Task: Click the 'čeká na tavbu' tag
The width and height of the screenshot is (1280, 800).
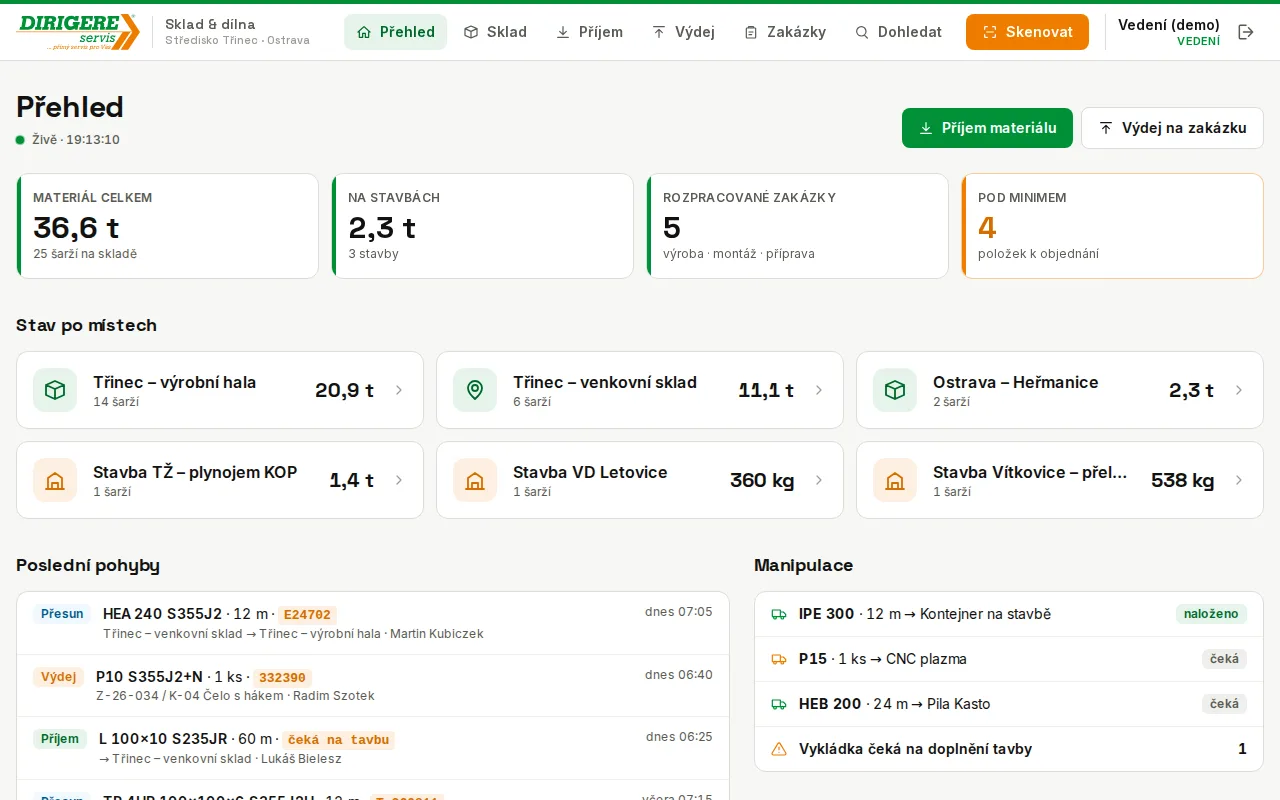Action: 338,740
